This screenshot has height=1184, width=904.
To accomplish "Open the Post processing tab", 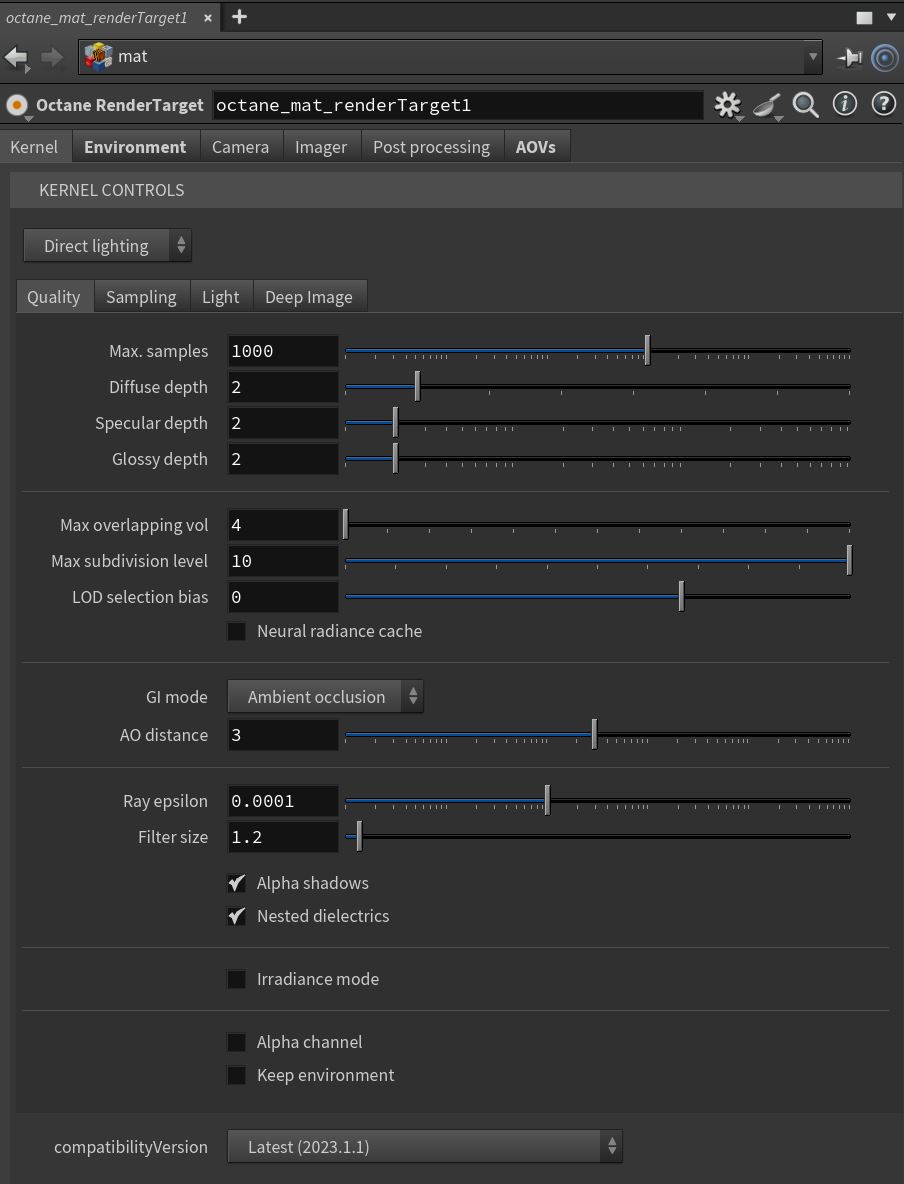I will click(431, 147).
